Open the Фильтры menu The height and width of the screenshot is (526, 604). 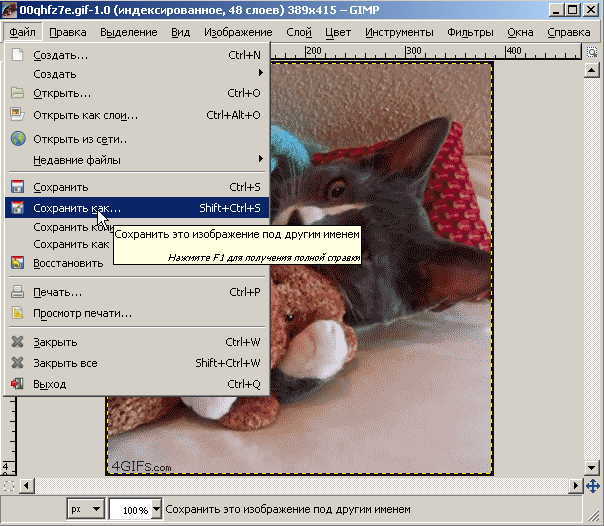[470, 32]
